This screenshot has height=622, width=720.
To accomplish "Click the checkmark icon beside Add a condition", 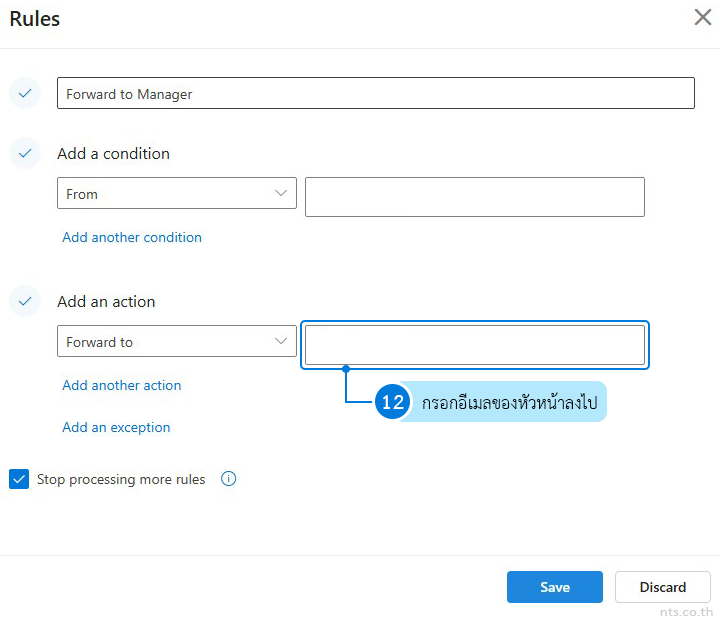I will 25,153.
